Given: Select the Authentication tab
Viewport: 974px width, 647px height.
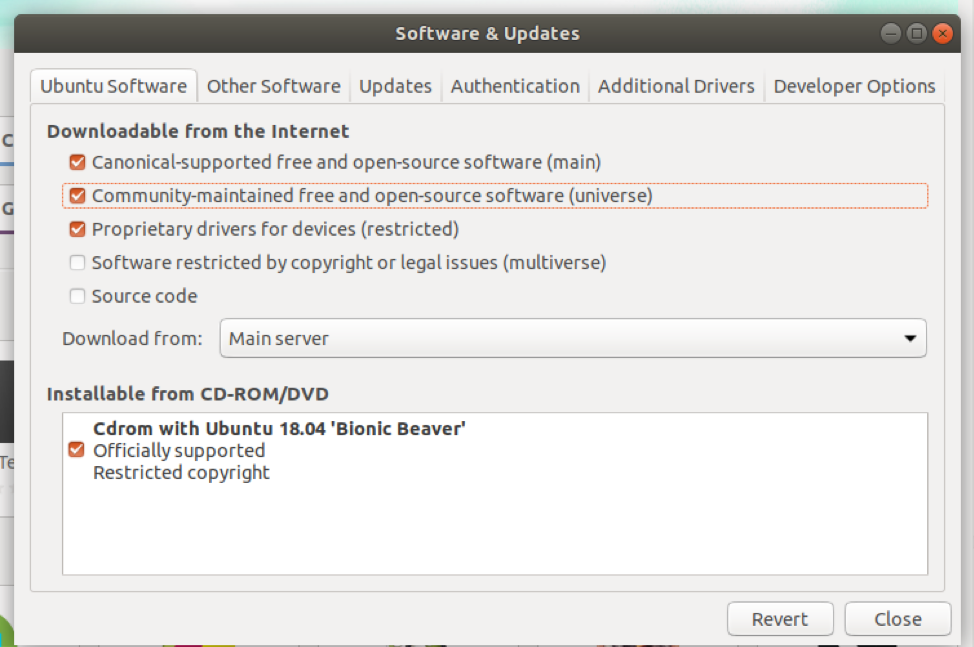Looking at the screenshot, I should tap(515, 86).
